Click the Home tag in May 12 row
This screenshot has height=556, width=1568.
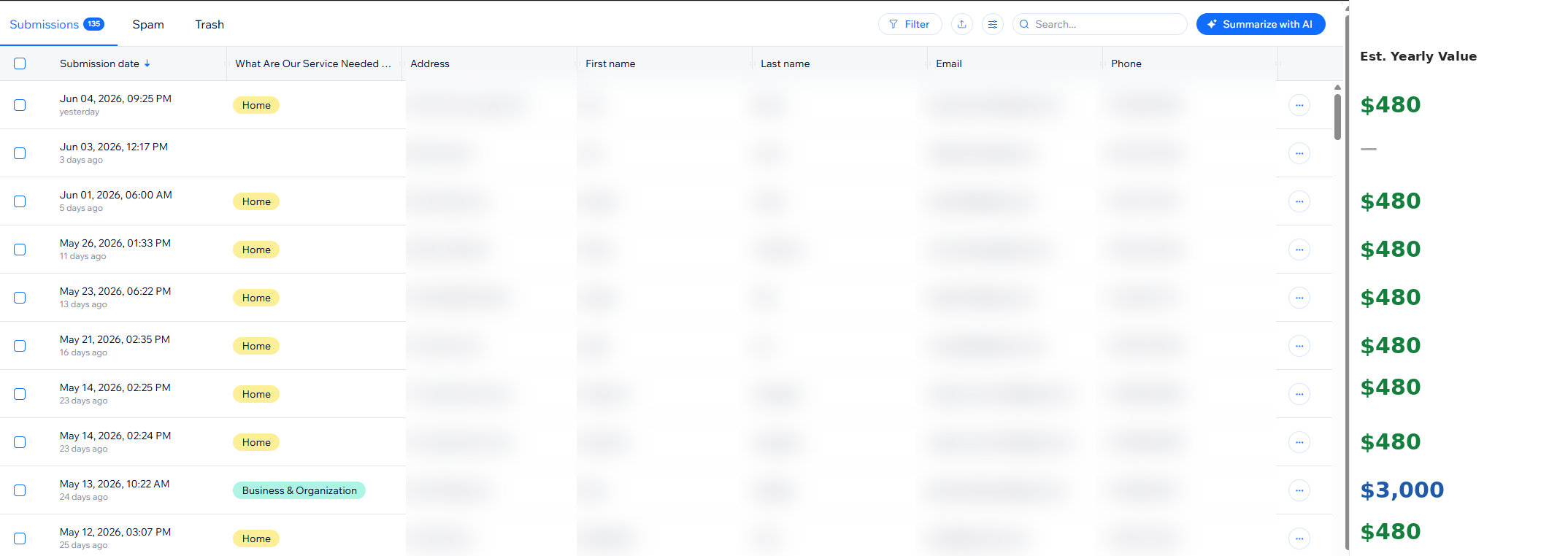tap(256, 538)
